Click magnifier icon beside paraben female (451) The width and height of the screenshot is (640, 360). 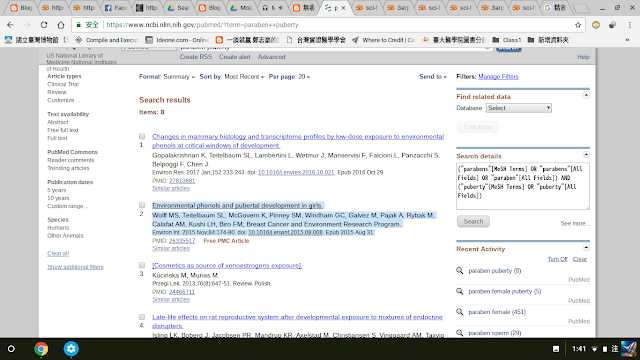coord(460,312)
